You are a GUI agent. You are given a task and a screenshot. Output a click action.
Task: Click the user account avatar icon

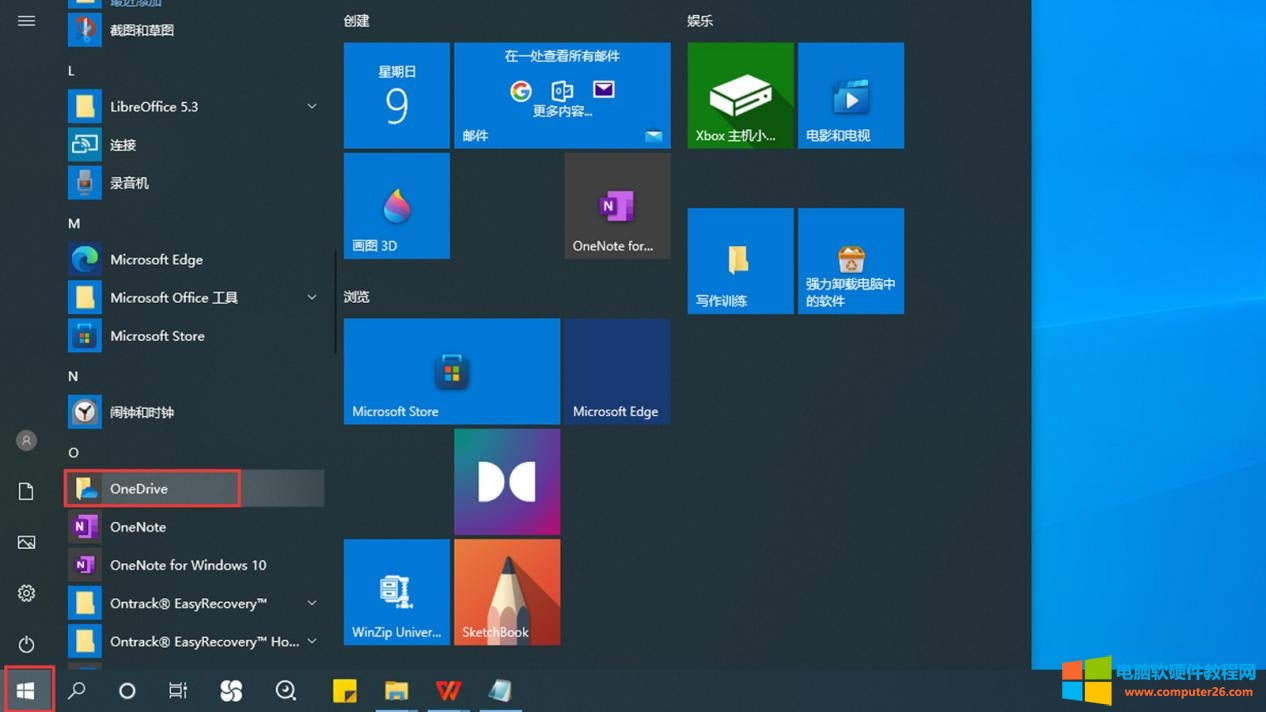tap(26, 440)
